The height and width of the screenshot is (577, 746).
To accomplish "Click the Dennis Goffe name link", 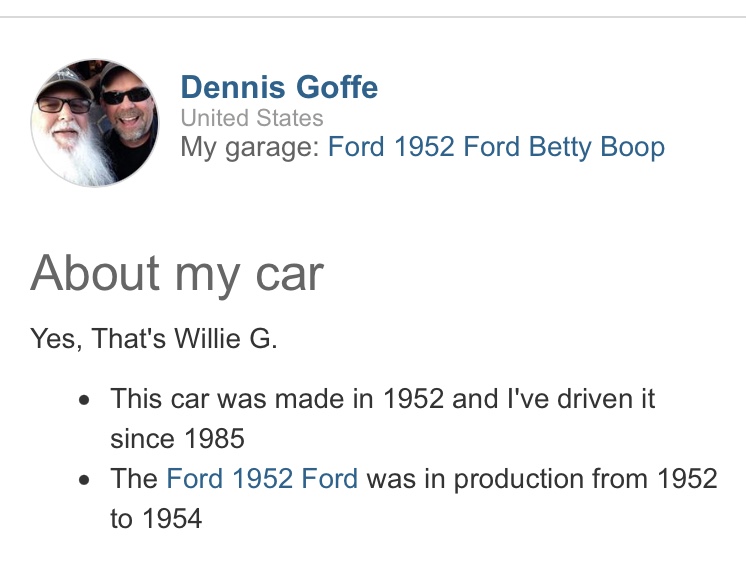I will (x=279, y=87).
